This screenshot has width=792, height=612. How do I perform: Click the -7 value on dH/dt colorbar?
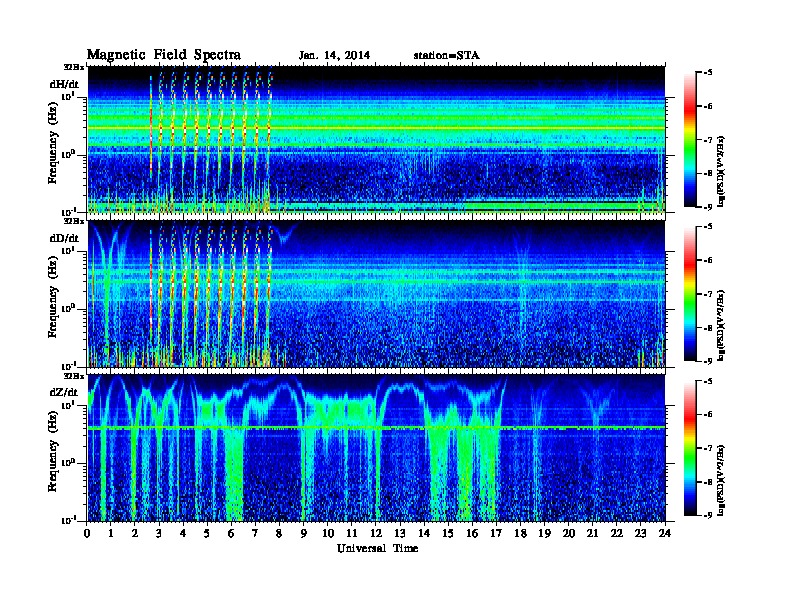pos(708,140)
